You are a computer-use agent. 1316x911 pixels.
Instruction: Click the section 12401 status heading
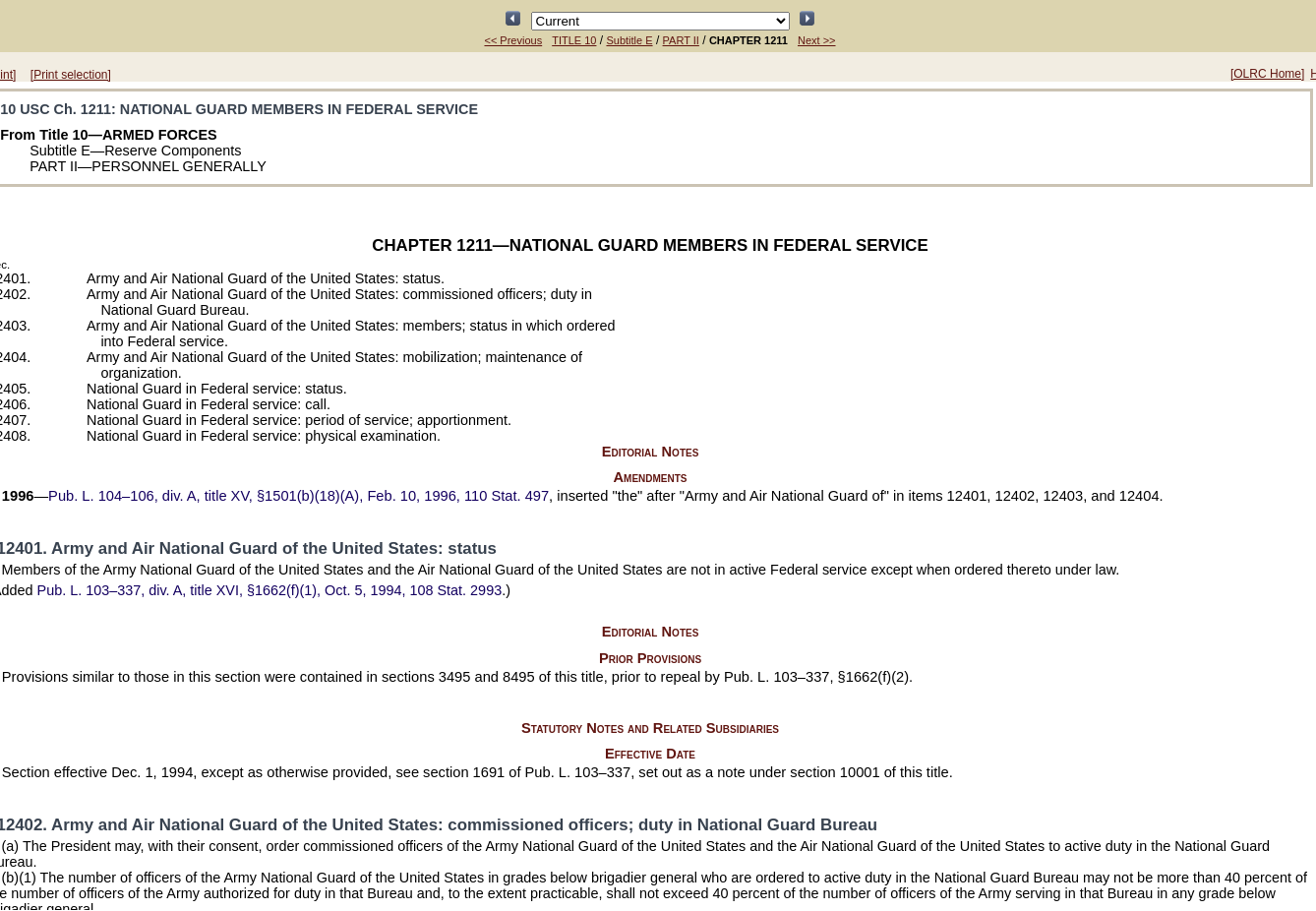coord(248,548)
